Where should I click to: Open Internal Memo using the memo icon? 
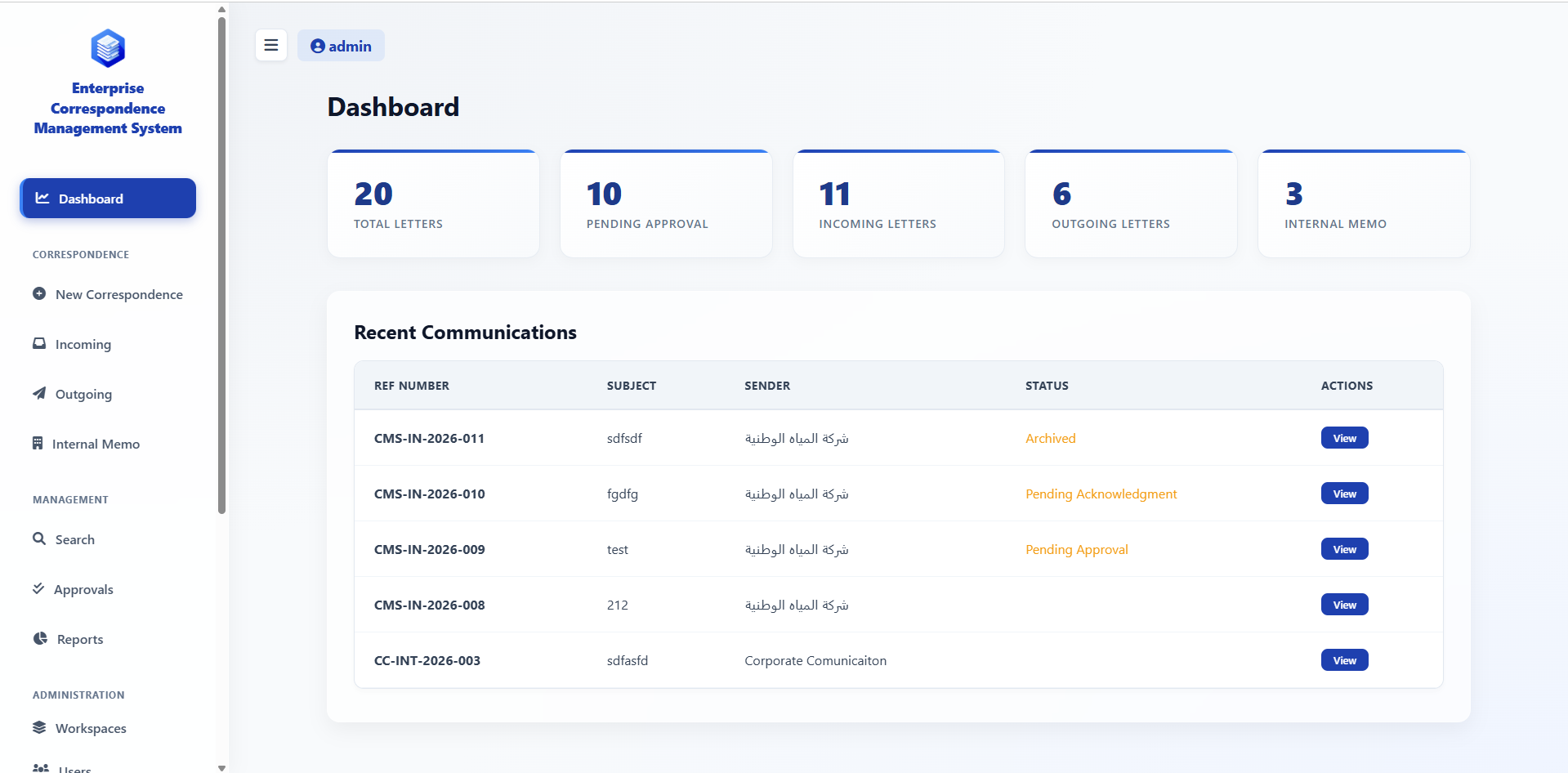[38, 443]
